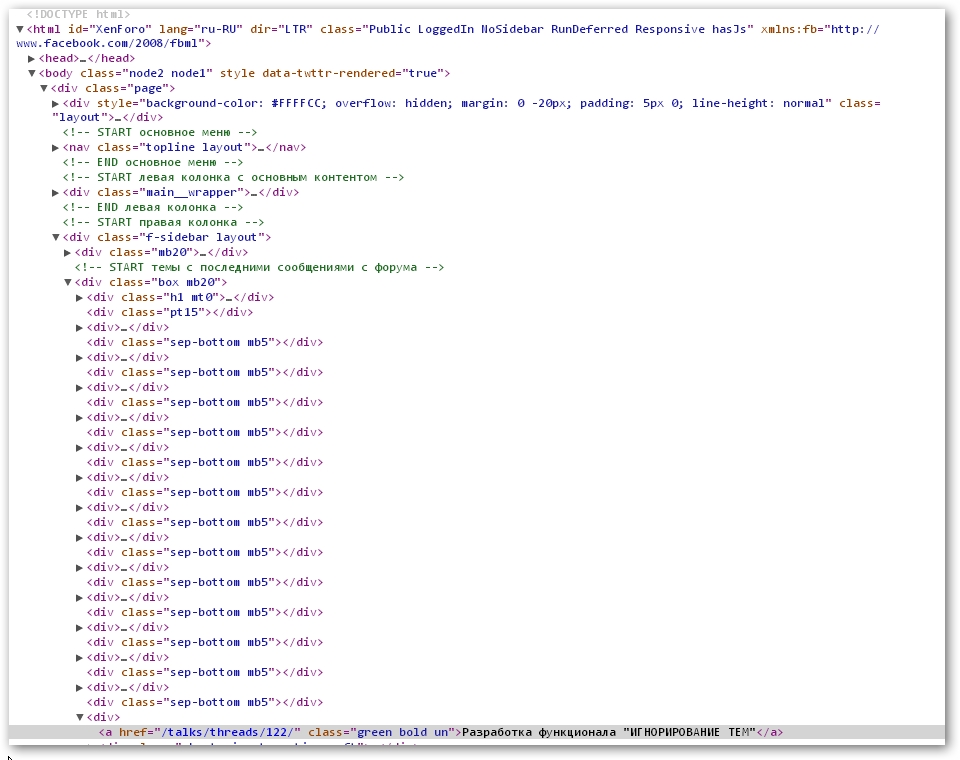
Task: Collapse the html XenForo root element
Action: pos(20,29)
